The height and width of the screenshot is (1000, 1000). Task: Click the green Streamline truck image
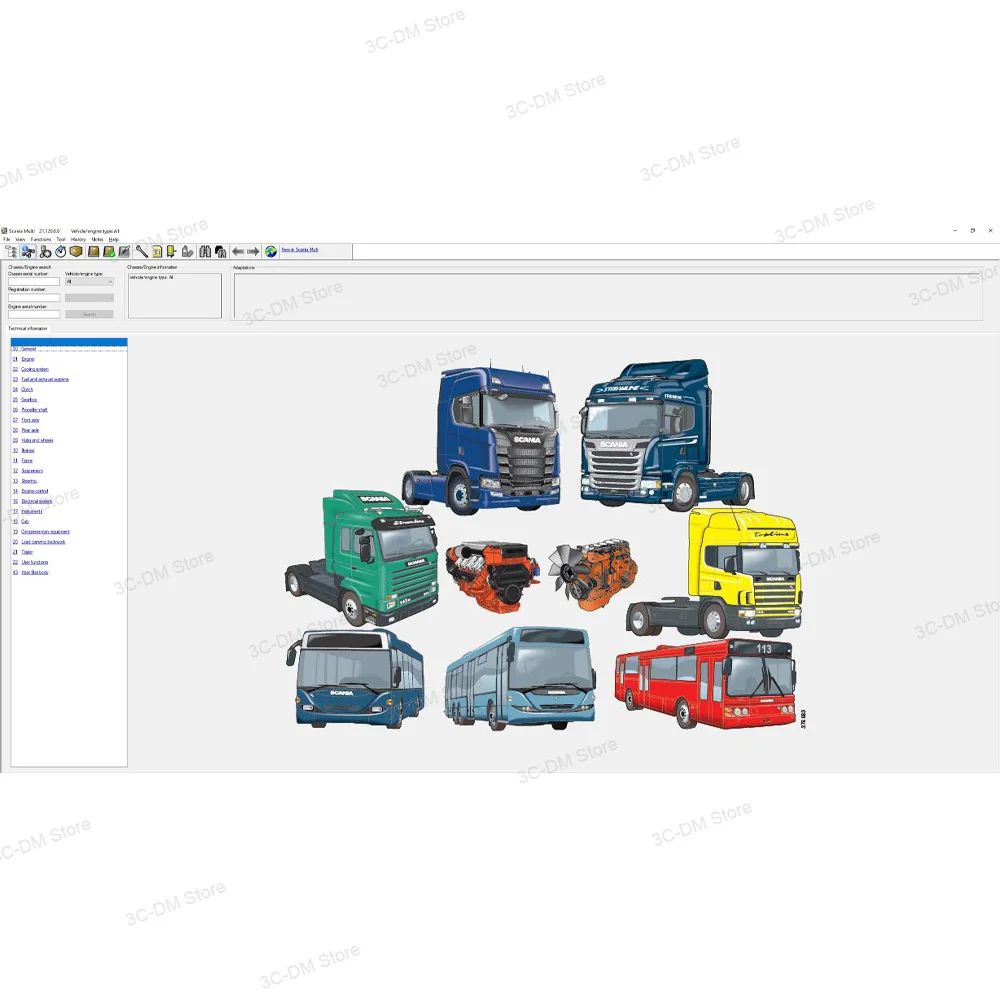click(362, 557)
